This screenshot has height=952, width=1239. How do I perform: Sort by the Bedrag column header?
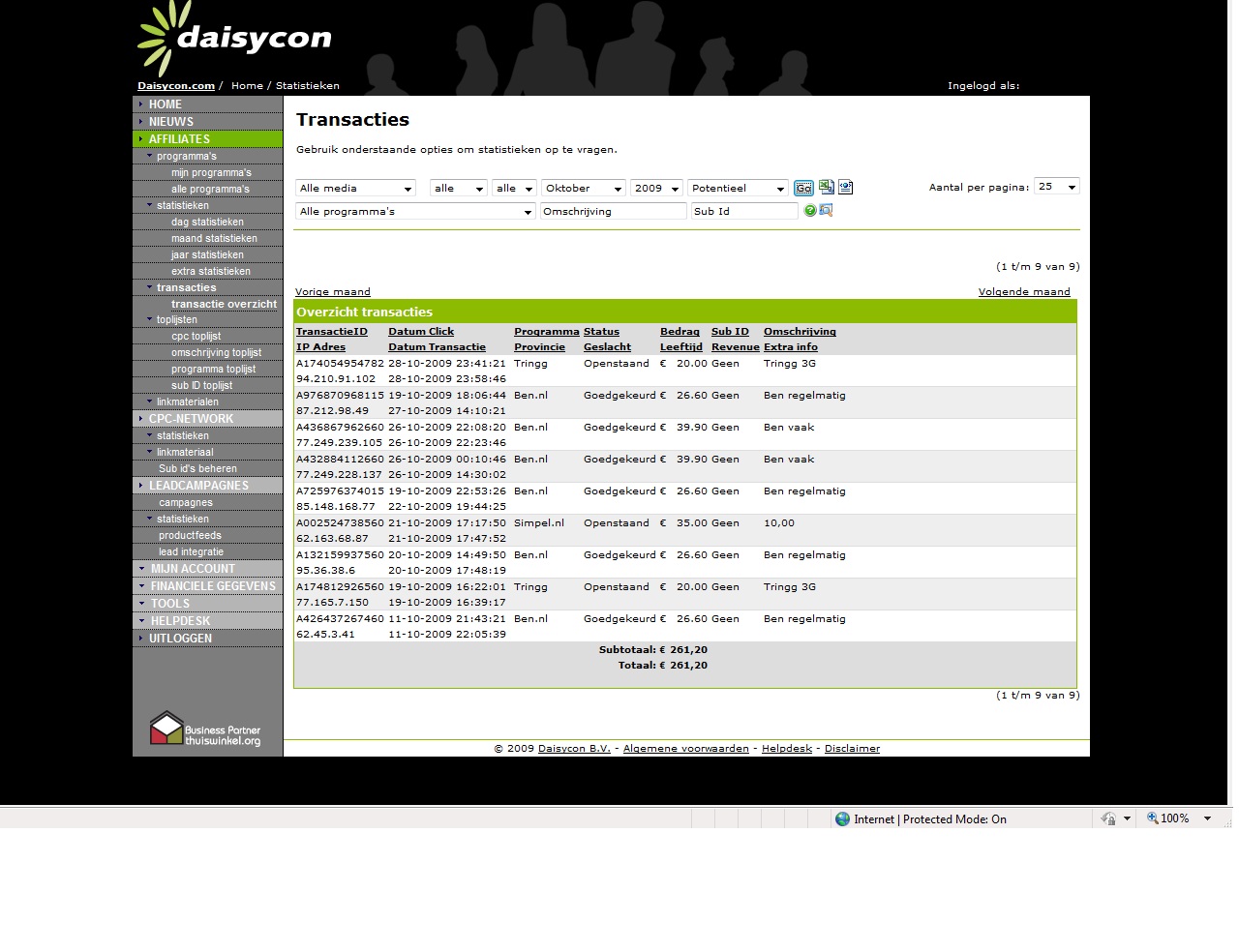tap(680, 332)
